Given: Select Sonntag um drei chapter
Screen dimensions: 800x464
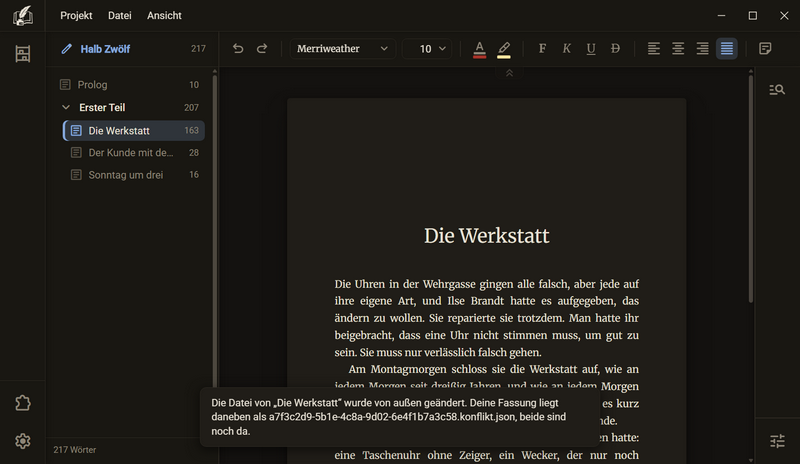Looking at the screenshot, I should [134, 175].
